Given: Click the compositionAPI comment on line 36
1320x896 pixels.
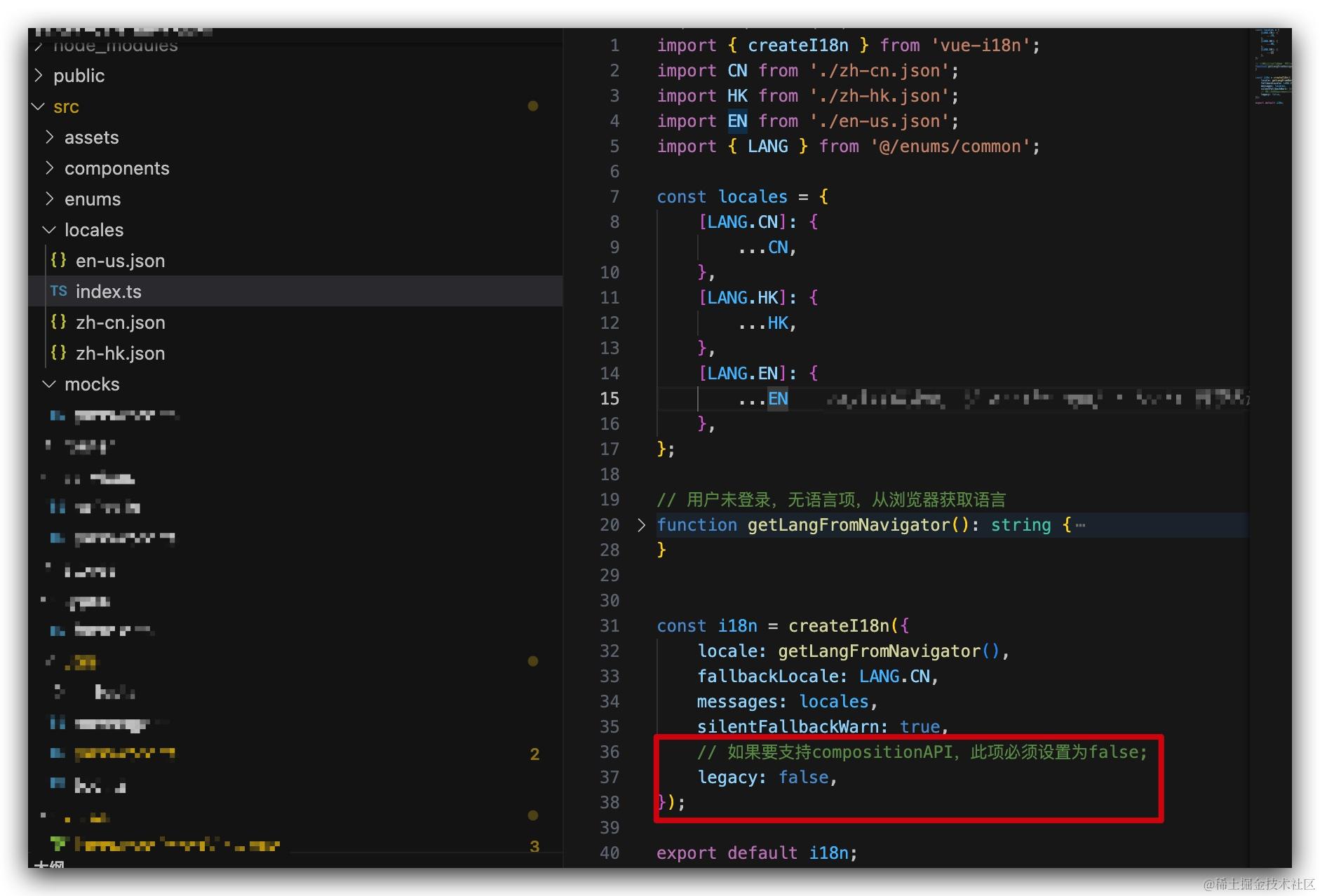Looking at the screenshot, I should pyautogui.click(x=922, y=752).
